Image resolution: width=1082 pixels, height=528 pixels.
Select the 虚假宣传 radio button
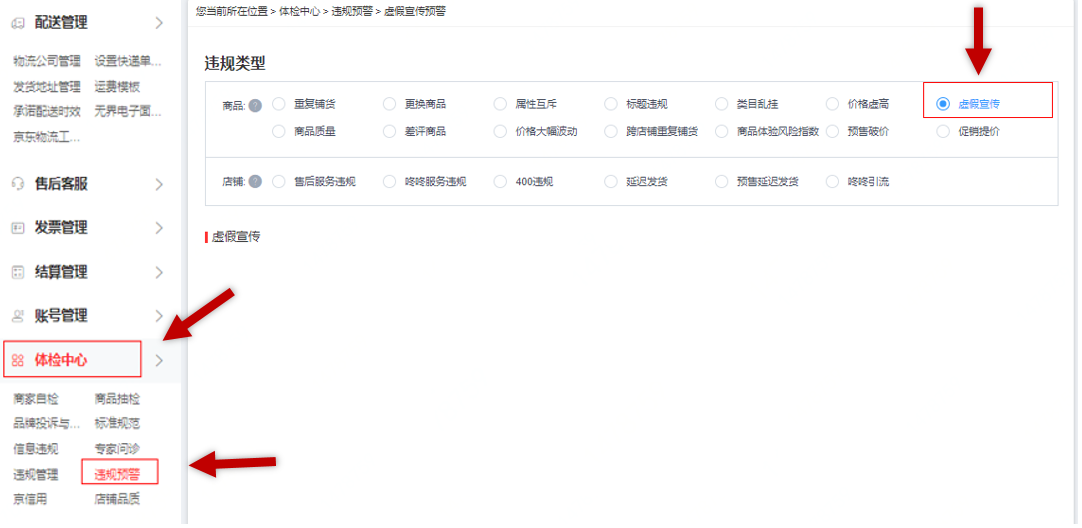943,104
